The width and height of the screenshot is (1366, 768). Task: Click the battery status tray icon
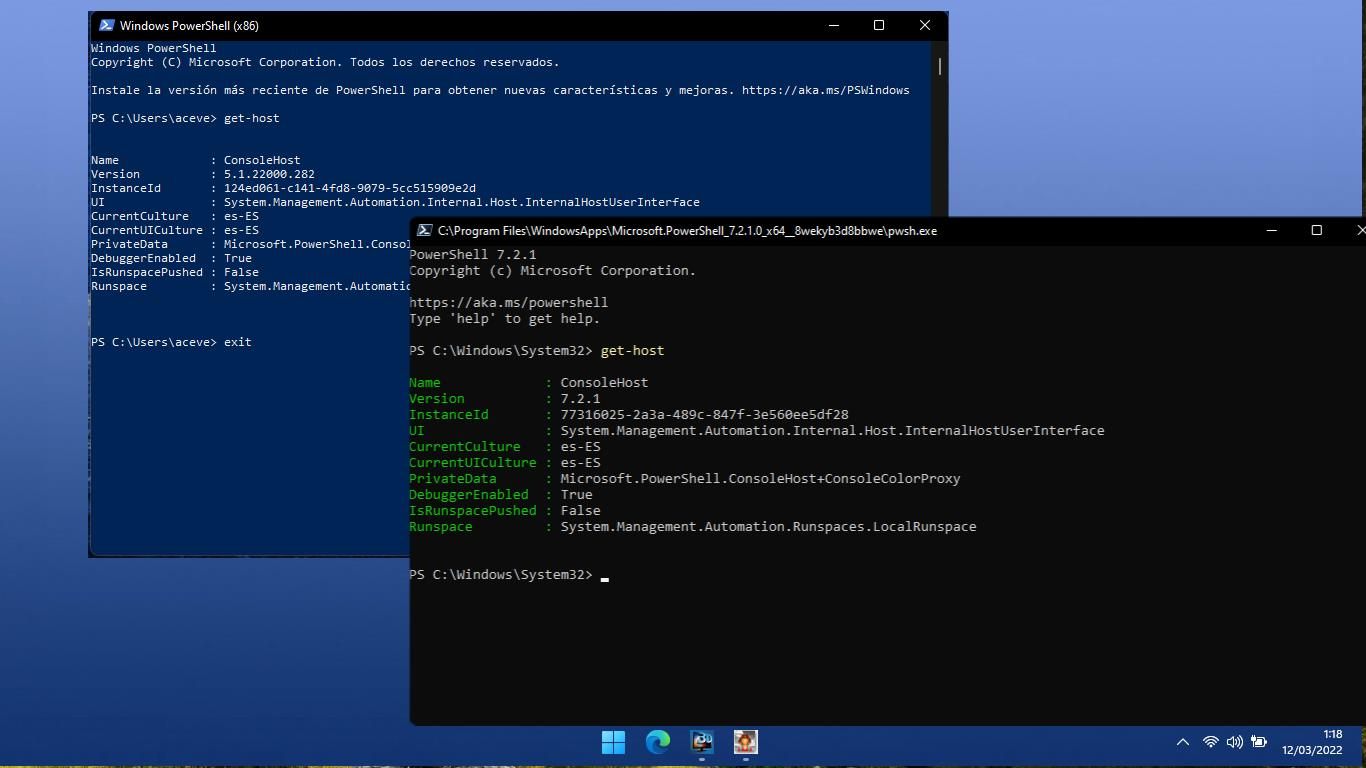point(1259,742)
